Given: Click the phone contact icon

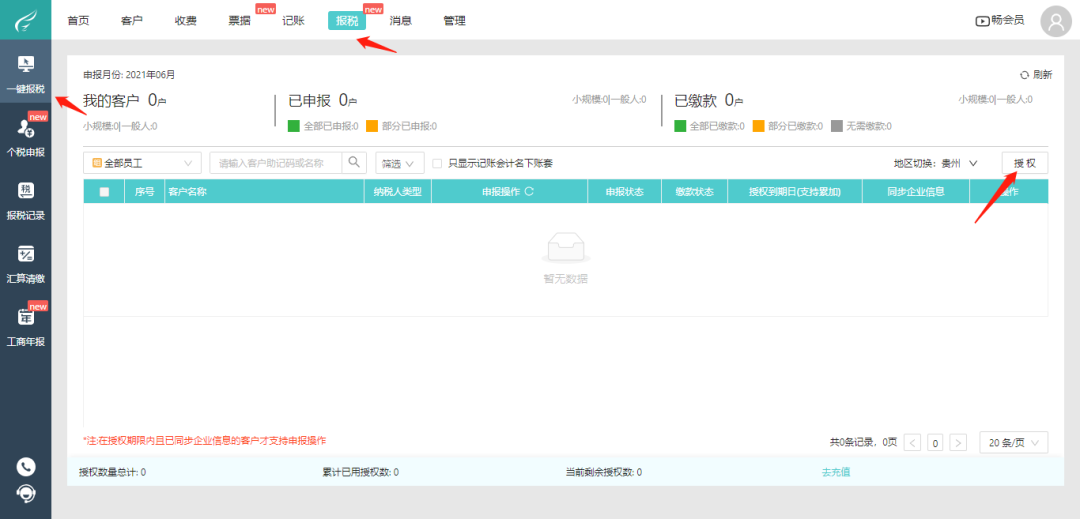Looking at the screenshot, I should (x=25, y=467).
